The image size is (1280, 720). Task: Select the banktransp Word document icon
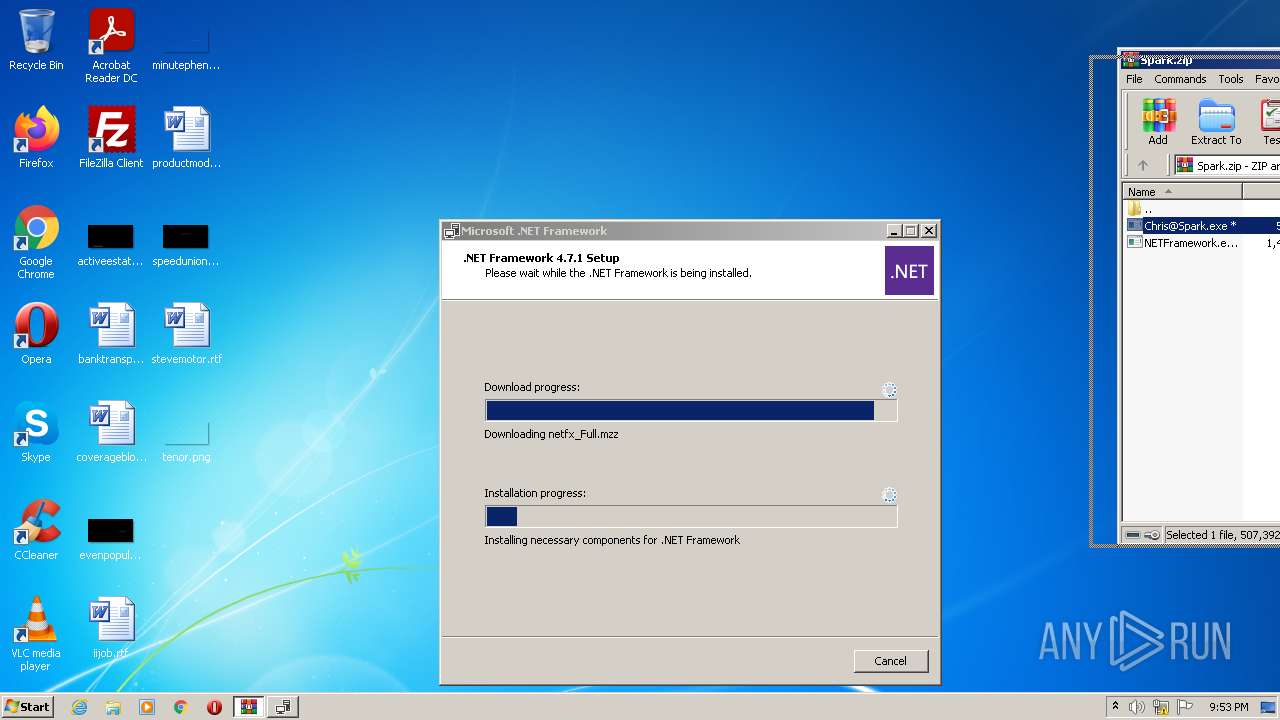tap(111, 334)
